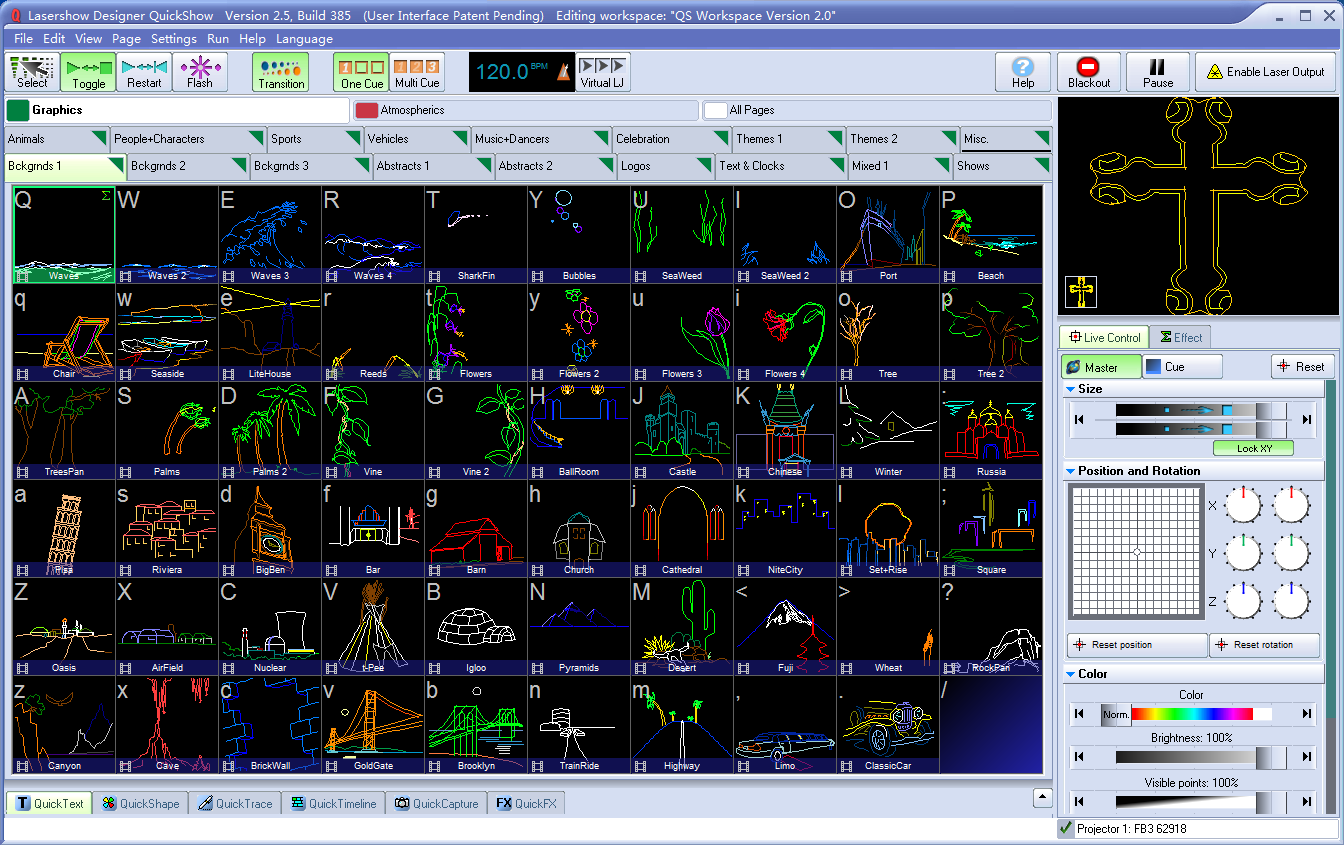Image resolution: width=1344 pixels, height=845 pixels.
Task: Click the position grid pad
Action: pyautogui.click(x=1137, y=552)
